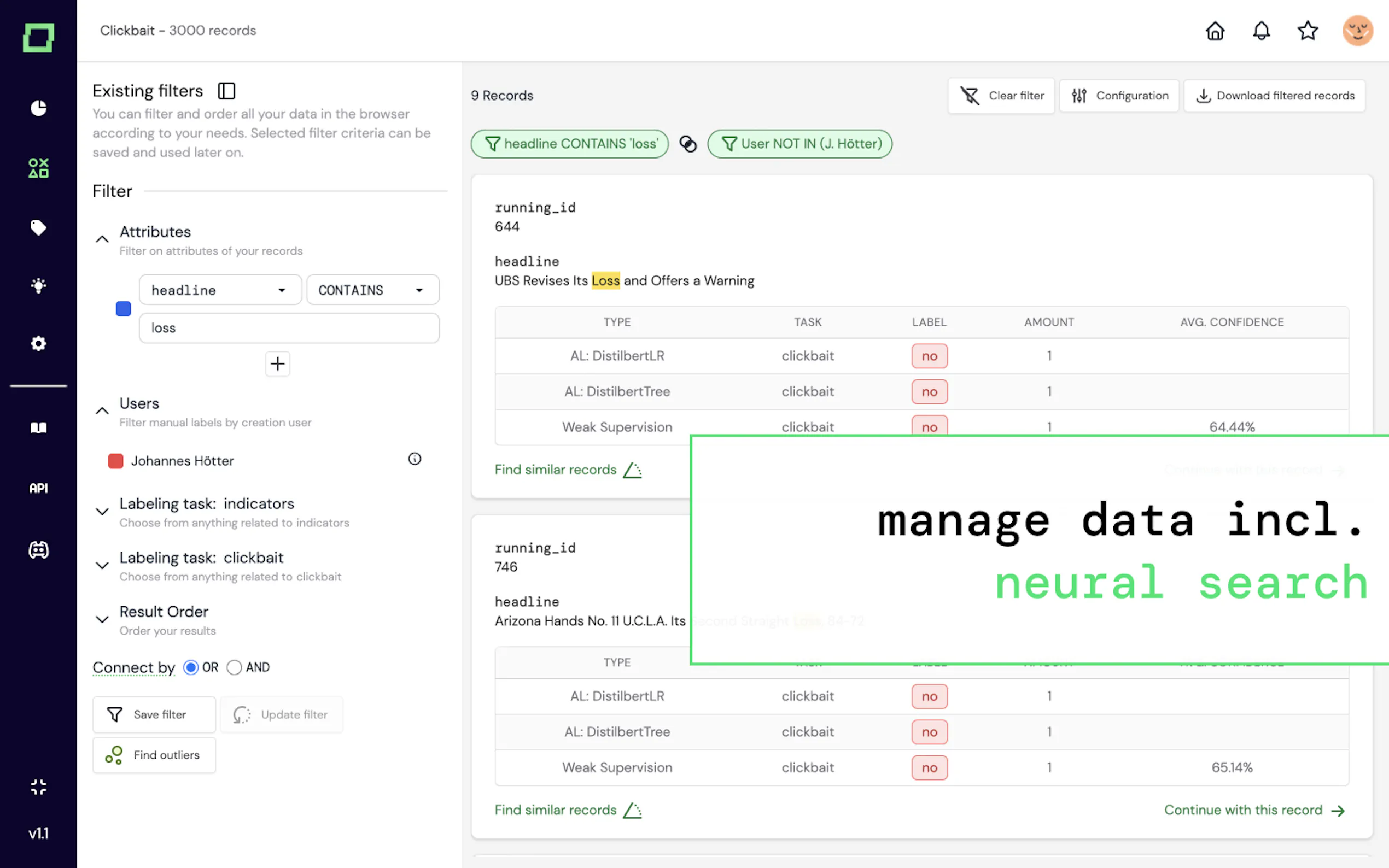Select the AND connect-by radio button

click(234, 667)
